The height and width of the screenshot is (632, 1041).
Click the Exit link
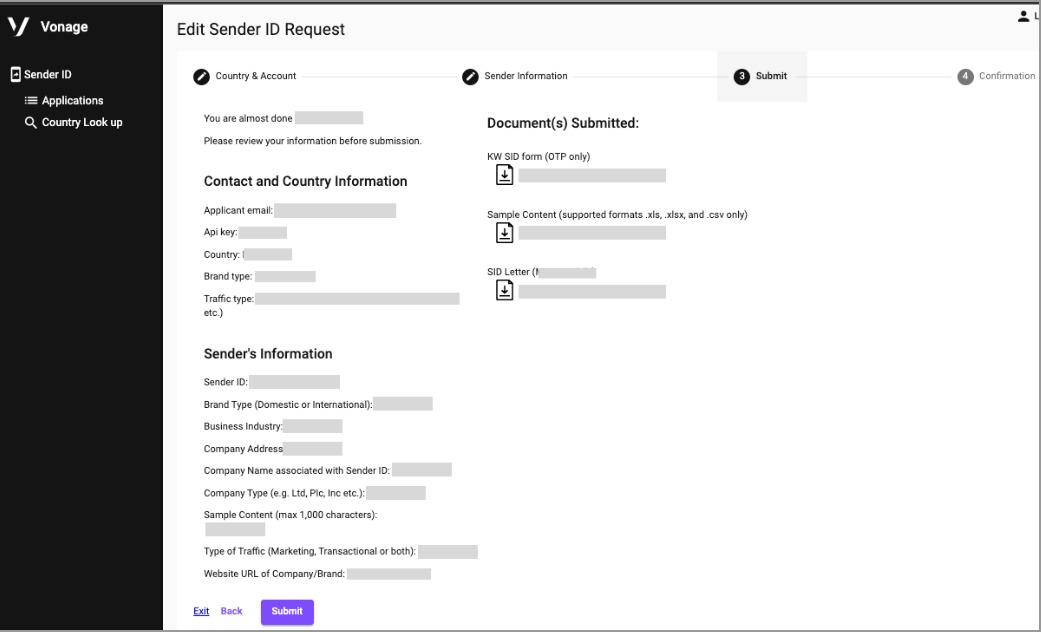[201, 611]
